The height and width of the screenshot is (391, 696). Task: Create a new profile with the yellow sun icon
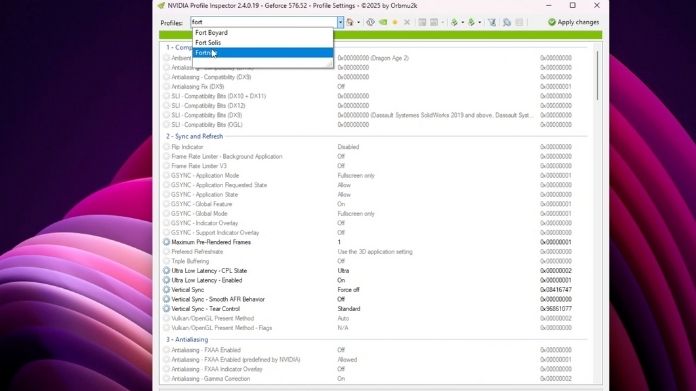coord(395,22)
